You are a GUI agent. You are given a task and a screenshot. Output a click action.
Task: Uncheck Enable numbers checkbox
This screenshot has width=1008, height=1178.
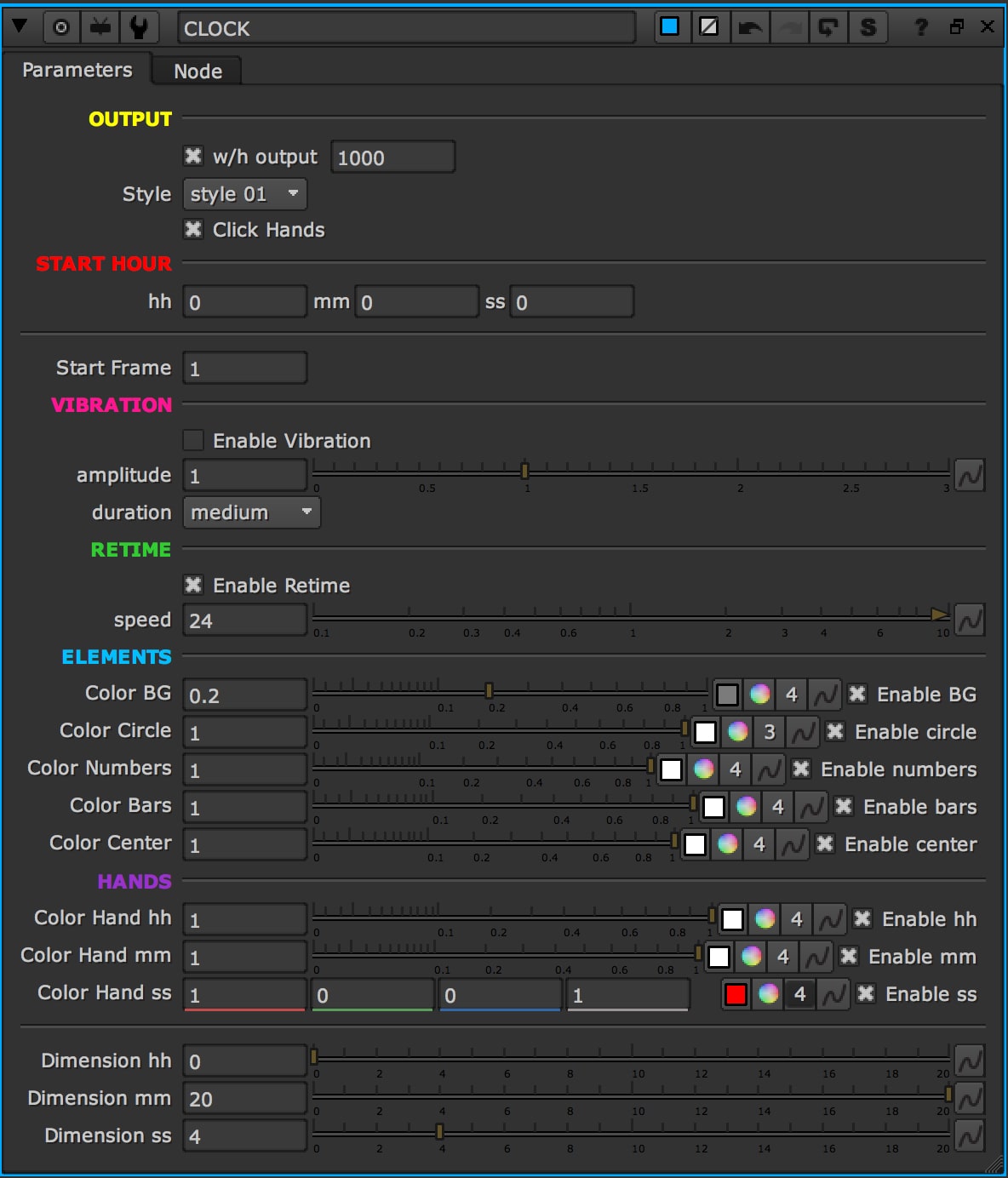[x=801, y=769]
